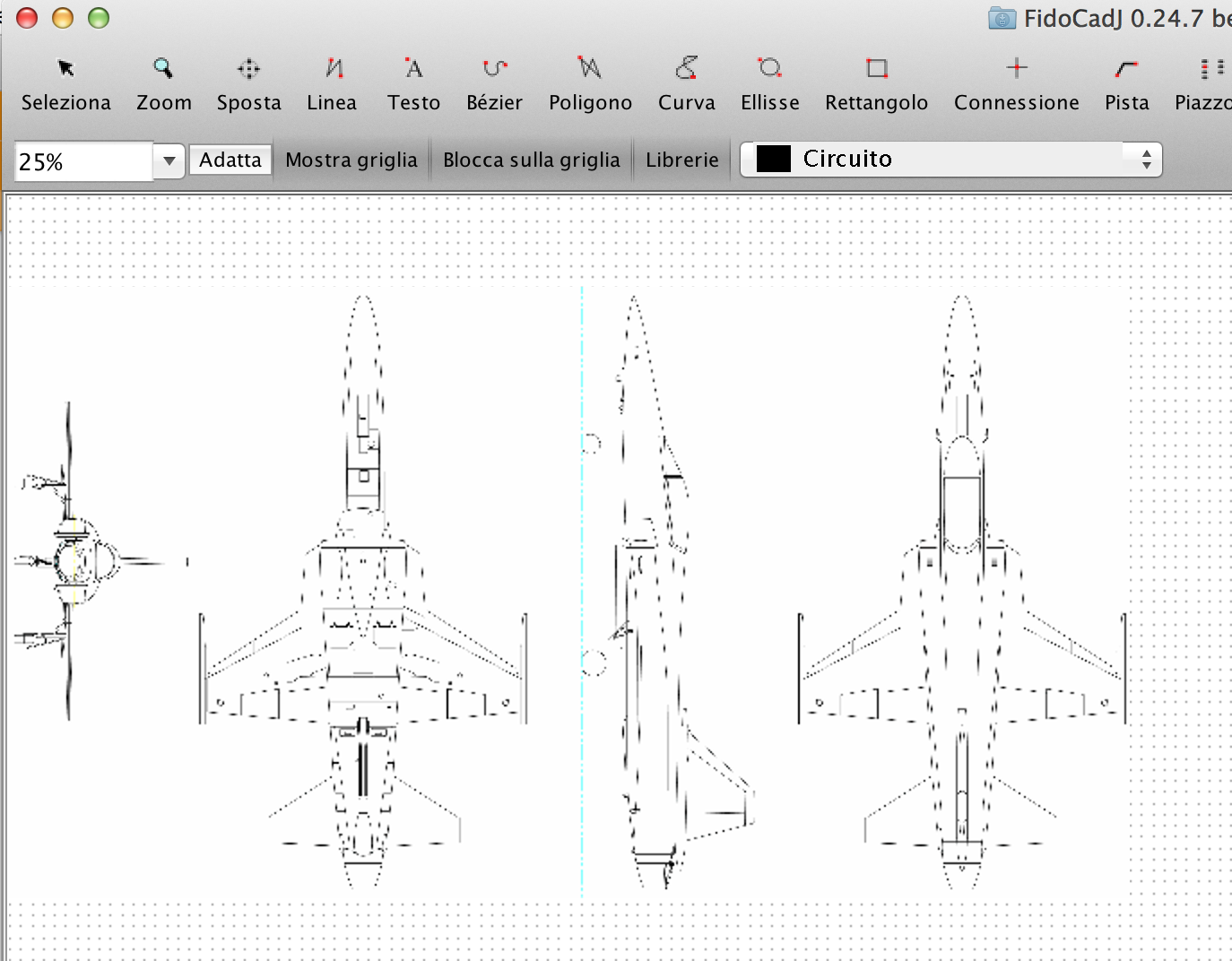Activate the Zoom magnifier tool

click(163, 83)
